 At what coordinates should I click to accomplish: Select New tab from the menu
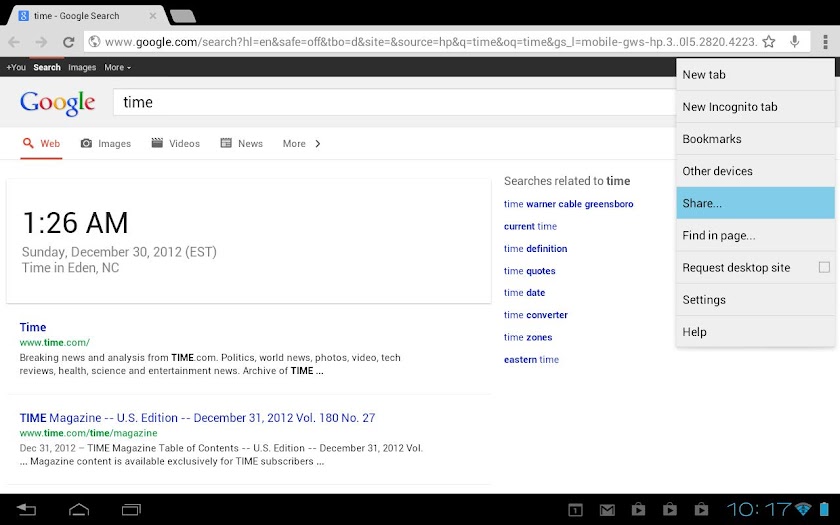click(755, 74)
